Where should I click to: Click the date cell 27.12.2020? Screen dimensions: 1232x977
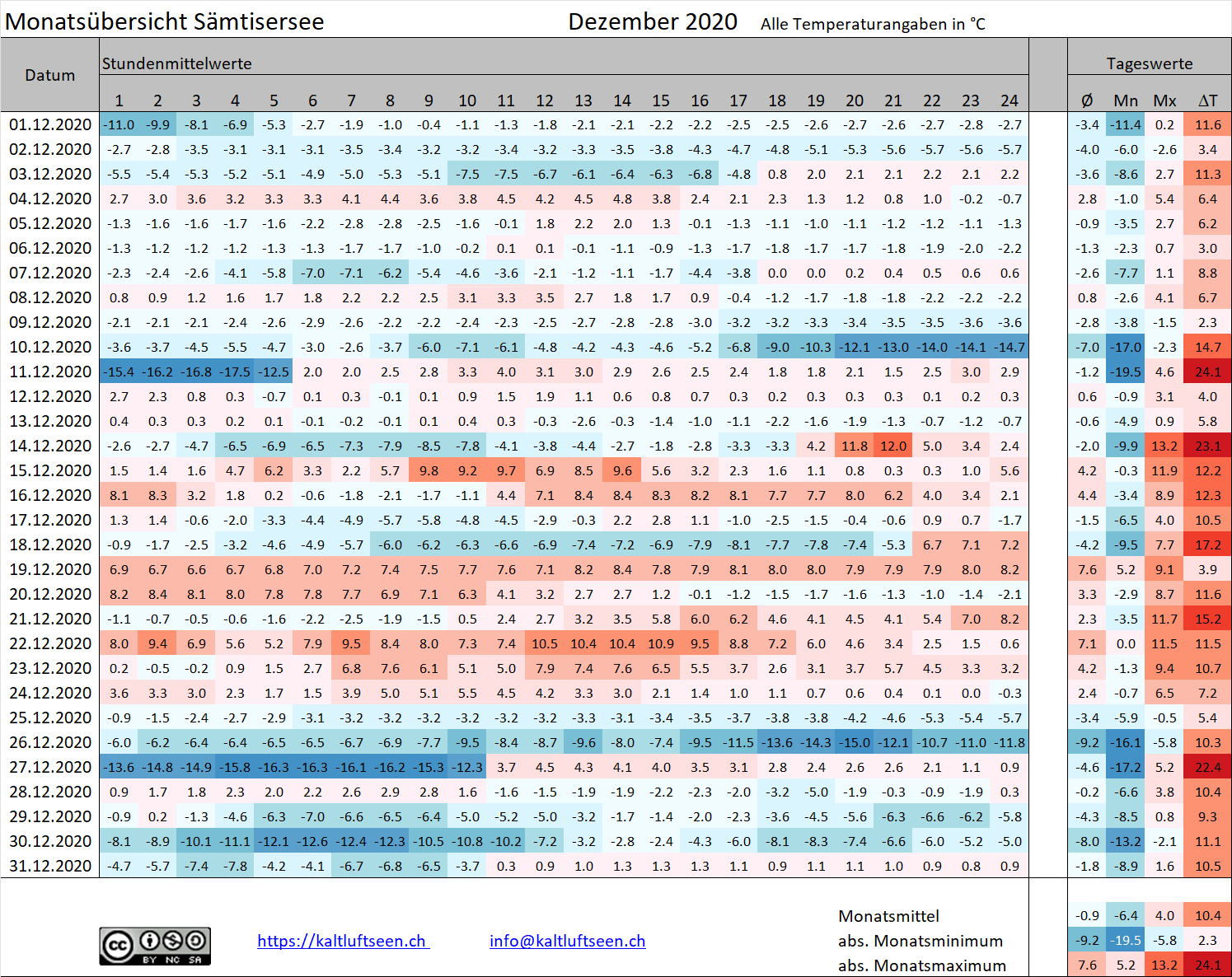tap(50, 767)
